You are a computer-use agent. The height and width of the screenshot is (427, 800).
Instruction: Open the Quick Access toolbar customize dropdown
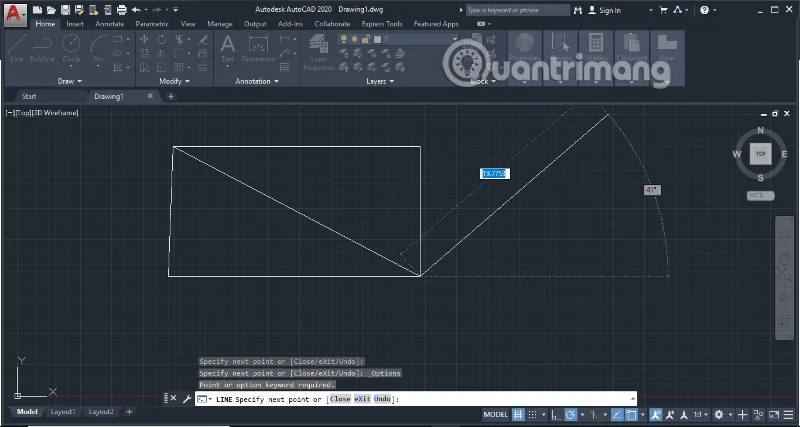coord(175,10)
